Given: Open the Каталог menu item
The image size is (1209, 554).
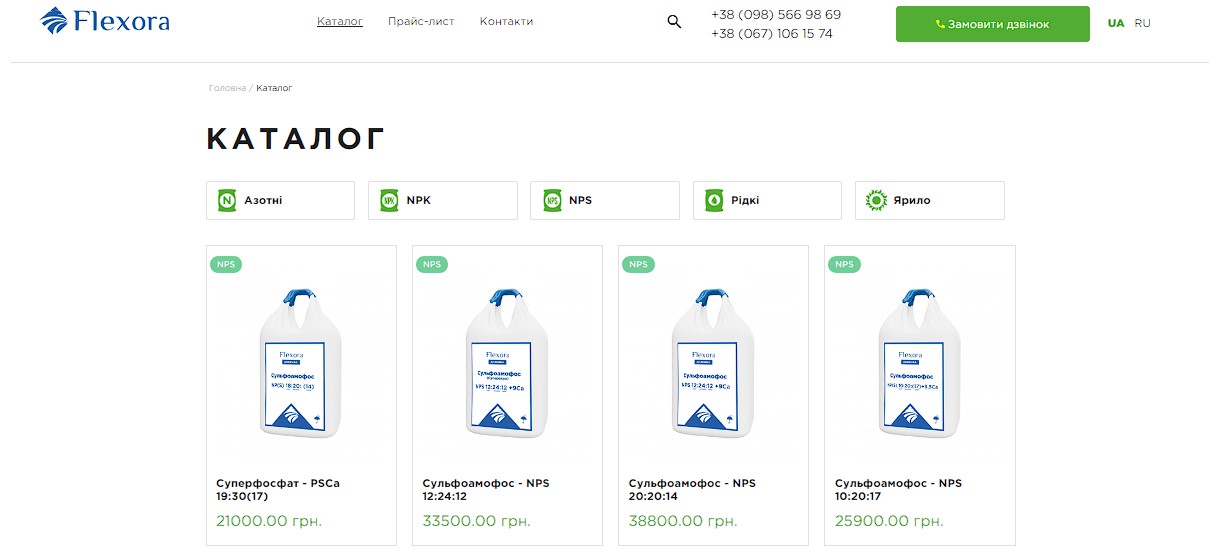Looking at the screenshot, I should pyautogui.click(x=340, y=22).
